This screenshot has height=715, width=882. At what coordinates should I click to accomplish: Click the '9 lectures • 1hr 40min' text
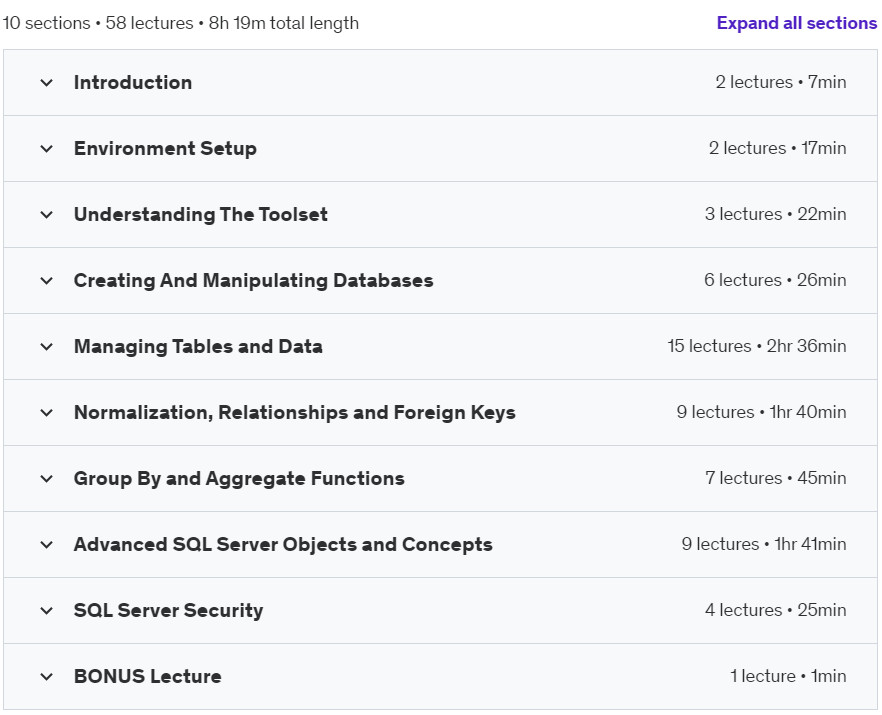tap(762, 412)
